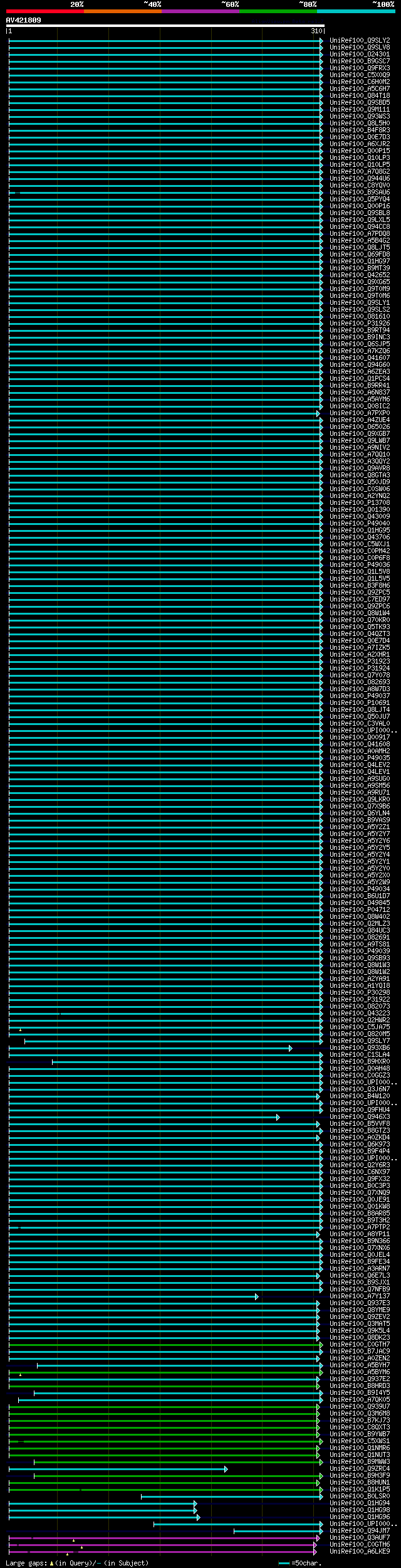The height and width of the screenshot is (1568, 401).
Task: Click label UniRef100_B9SAU6
Action: 360,193
